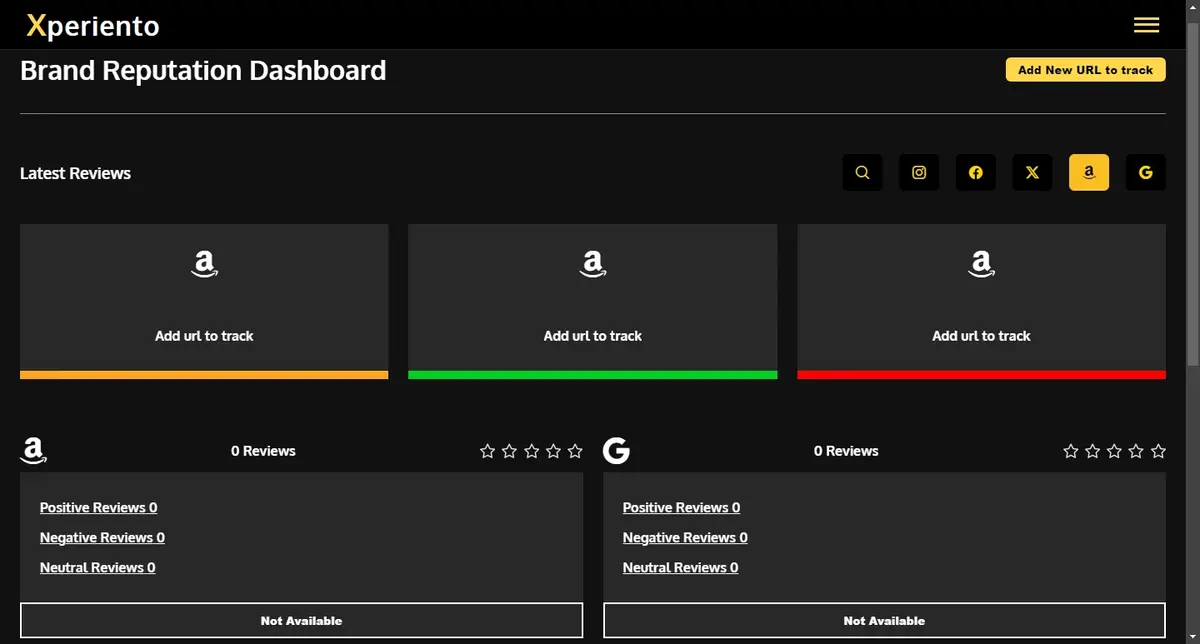Click Add url to track in red-bar card

tap(981, 336)
